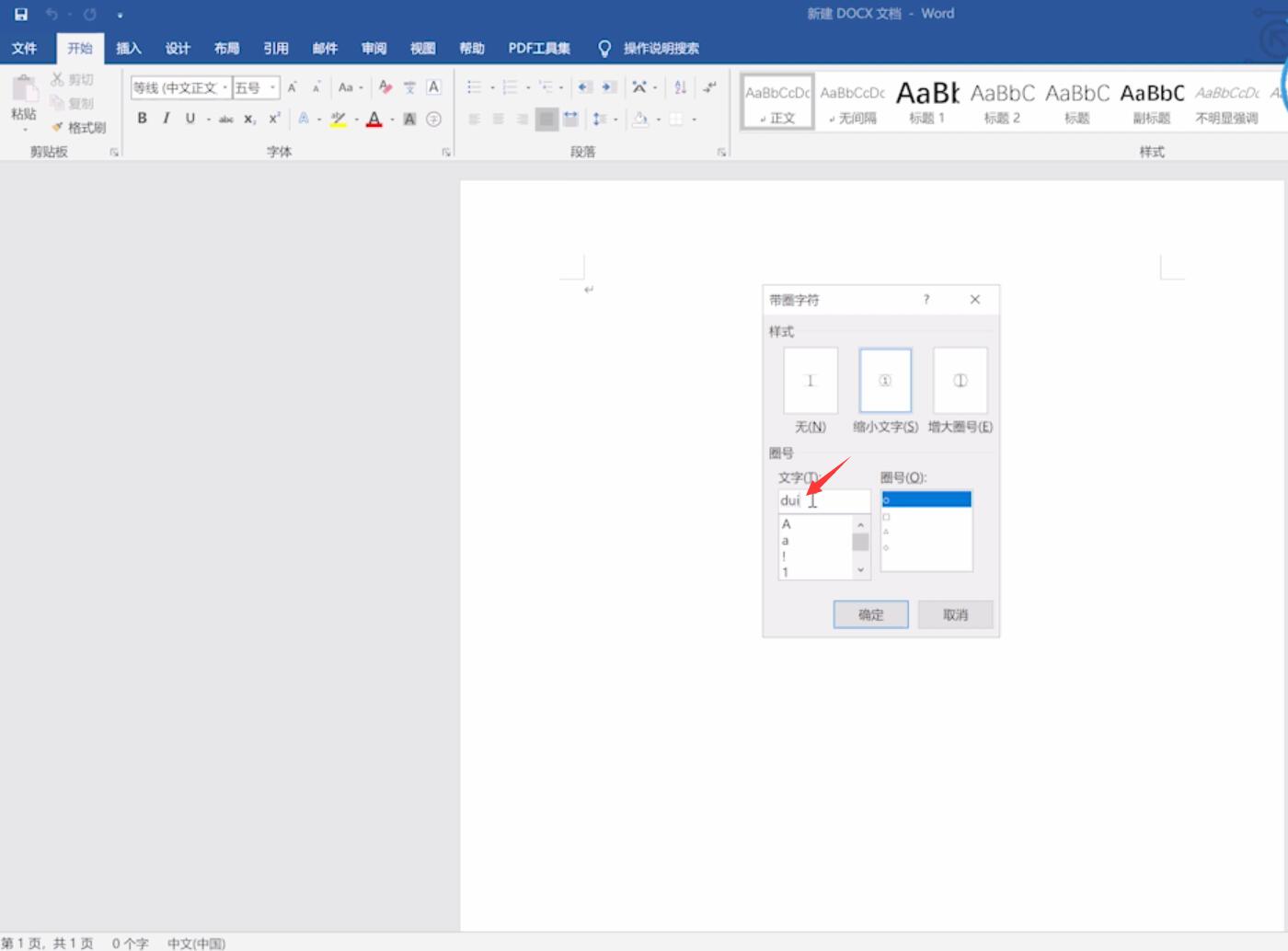Screen dimensions: 1288x951
Task: Click the Decrease Indent icon
Action: coord(584,87)
